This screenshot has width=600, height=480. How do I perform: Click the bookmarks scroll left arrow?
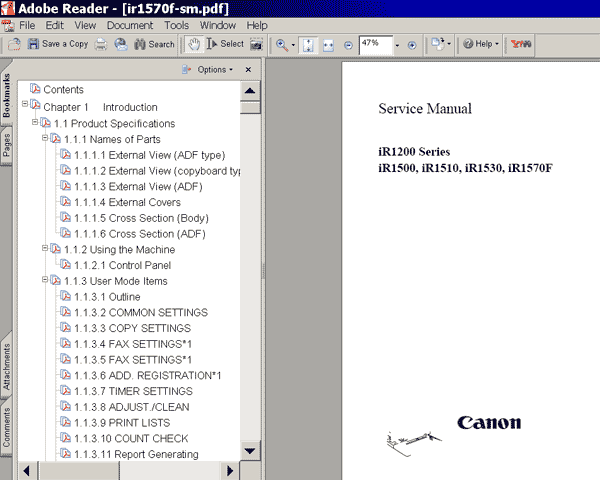pos(27,470)
